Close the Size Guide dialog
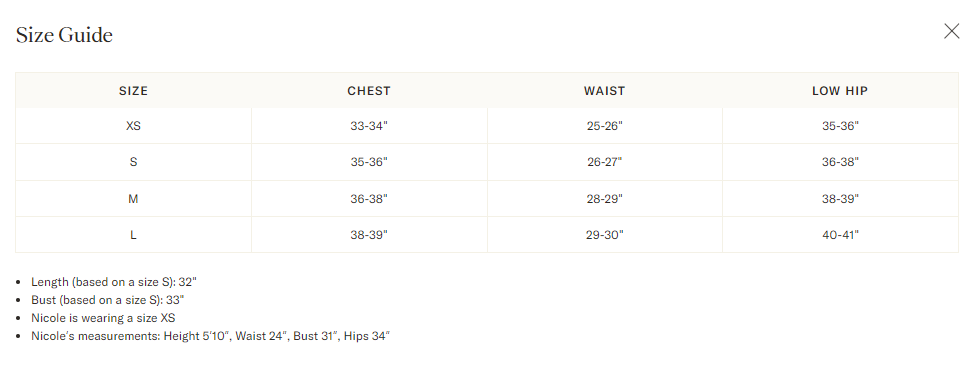 [952, 31]
